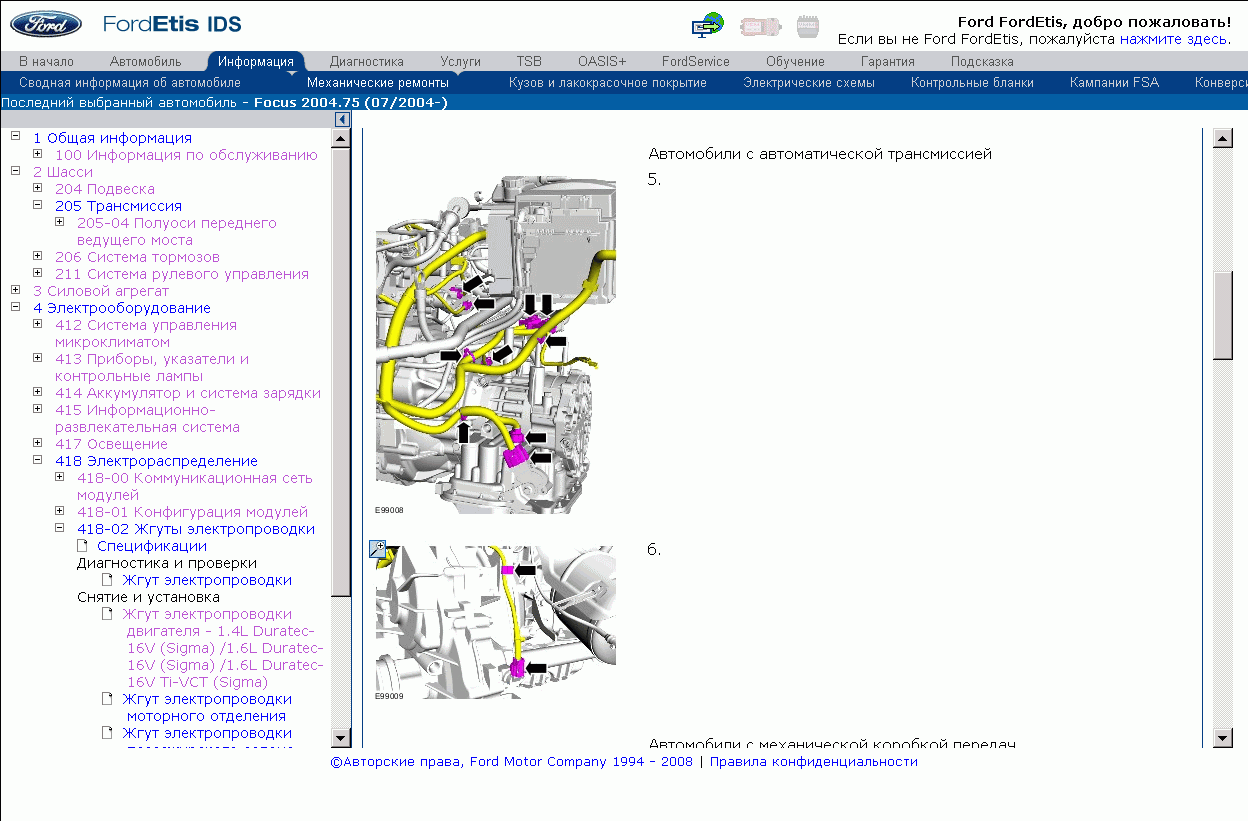Click the content pane scroll down arrow
This screenshot has width=1248, height=821.
[x=1222, y=738]
